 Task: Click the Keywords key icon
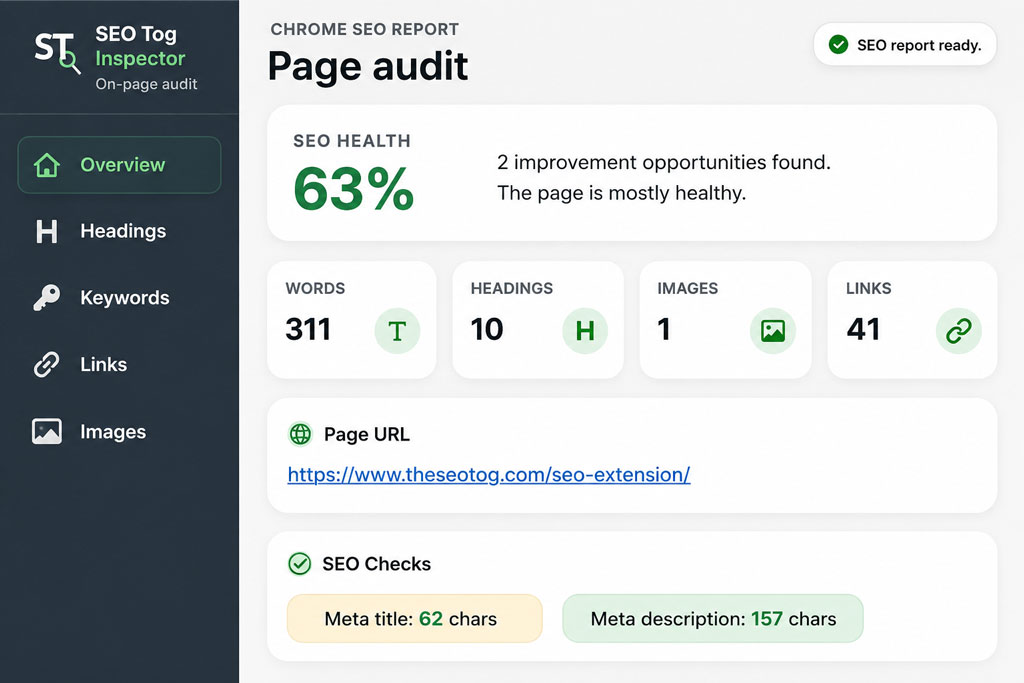(x=46, y=298)
